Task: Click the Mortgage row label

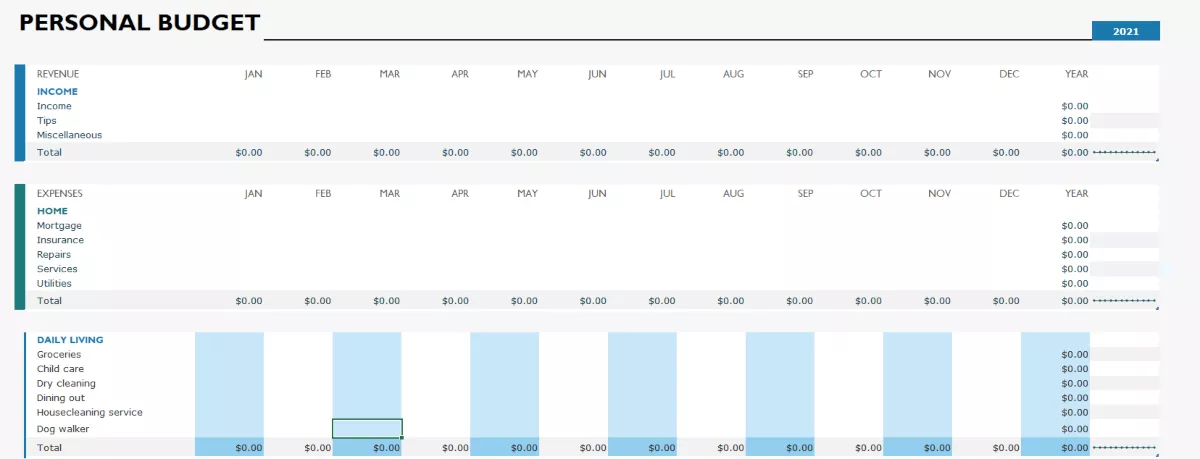Action: coord(59,226)
